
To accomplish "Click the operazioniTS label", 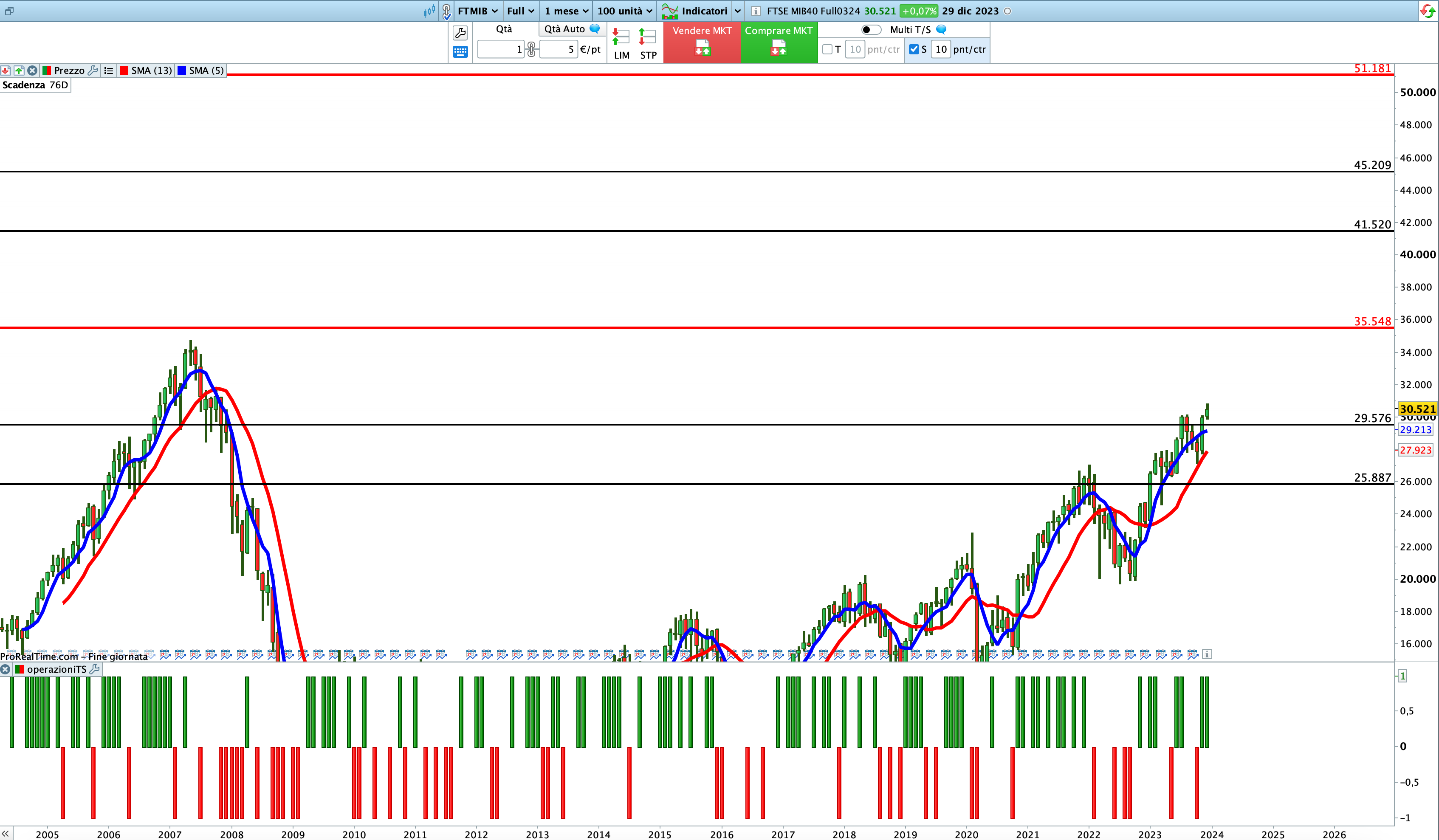I will coord(56,669).
